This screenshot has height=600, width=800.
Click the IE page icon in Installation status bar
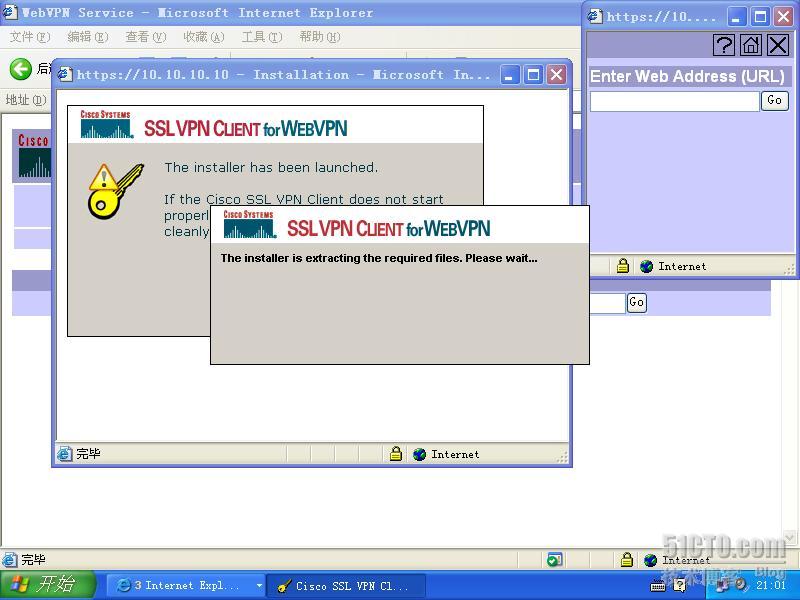[64, 454]
